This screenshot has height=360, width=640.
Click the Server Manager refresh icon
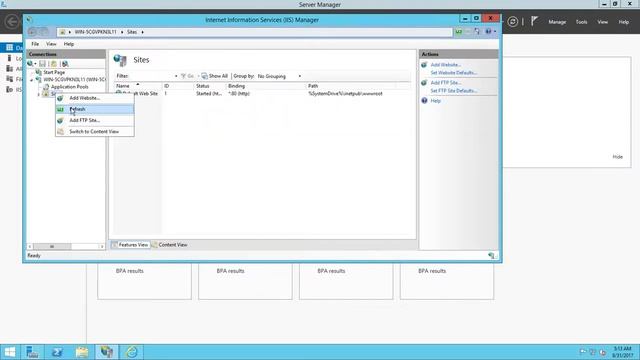[x=513, y=22]
